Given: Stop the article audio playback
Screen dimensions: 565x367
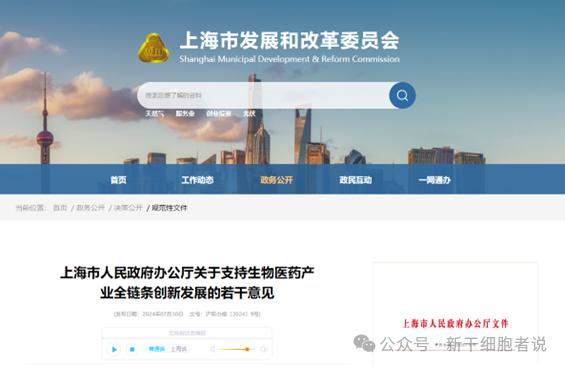Looking at the screenshot, I should click(132, 349).
